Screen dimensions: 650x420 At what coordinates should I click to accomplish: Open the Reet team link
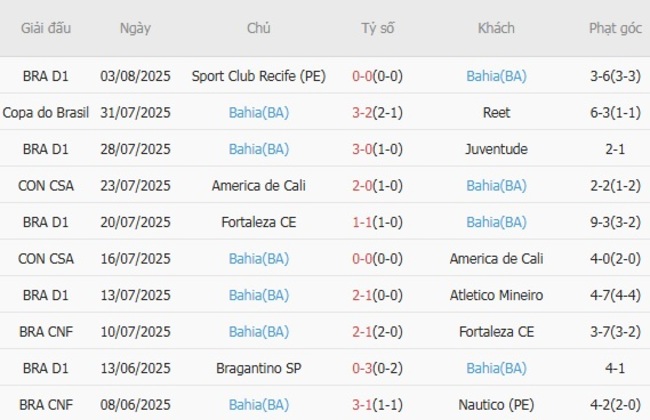[496, 112]
